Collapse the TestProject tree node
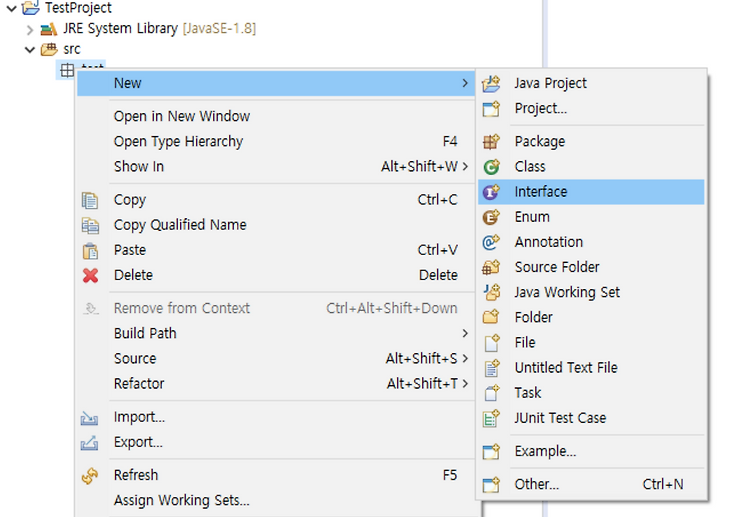The width and height of the screenshot is (750, 517). (11, 8)
